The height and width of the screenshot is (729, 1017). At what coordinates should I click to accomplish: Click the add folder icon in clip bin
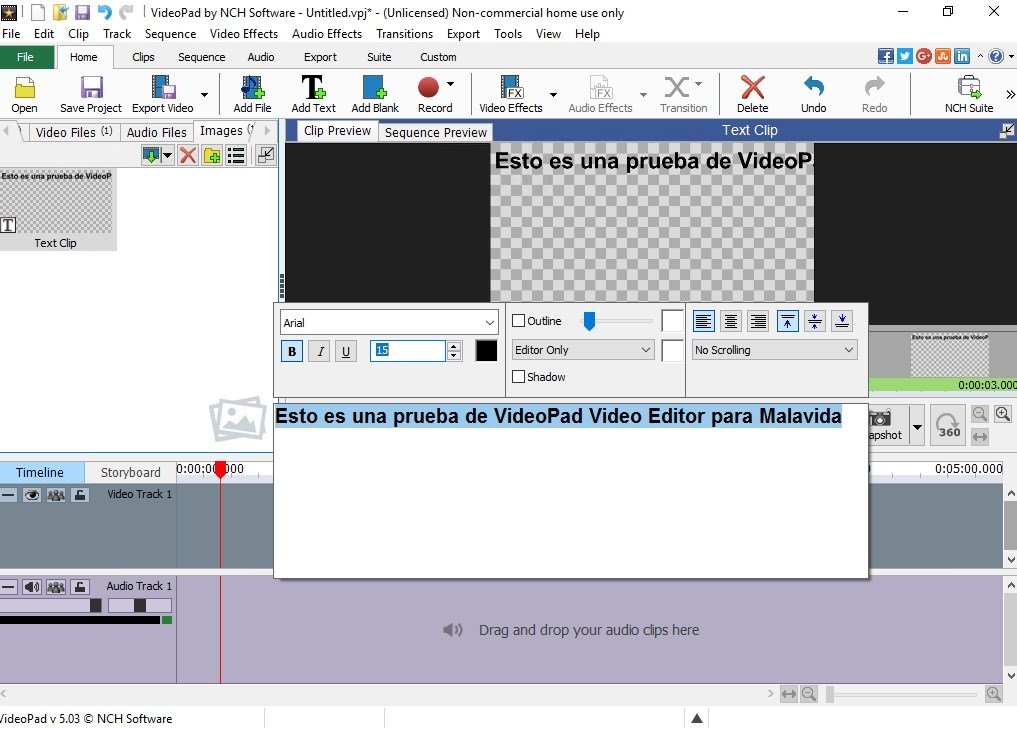click(212, 155)
